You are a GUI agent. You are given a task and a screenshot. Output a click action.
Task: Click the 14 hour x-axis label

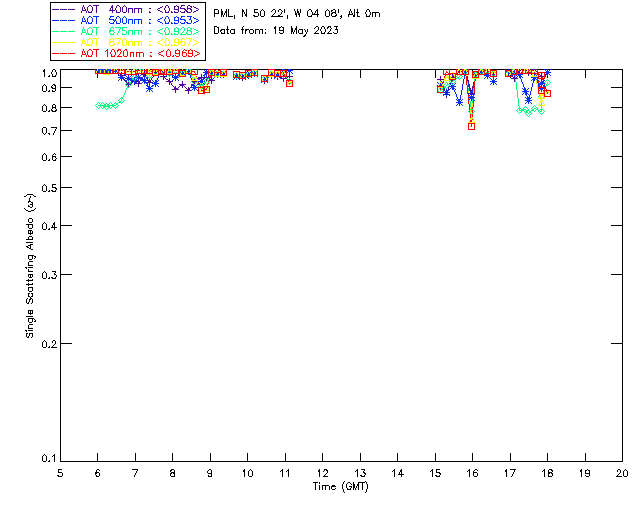tap(398, 473)
